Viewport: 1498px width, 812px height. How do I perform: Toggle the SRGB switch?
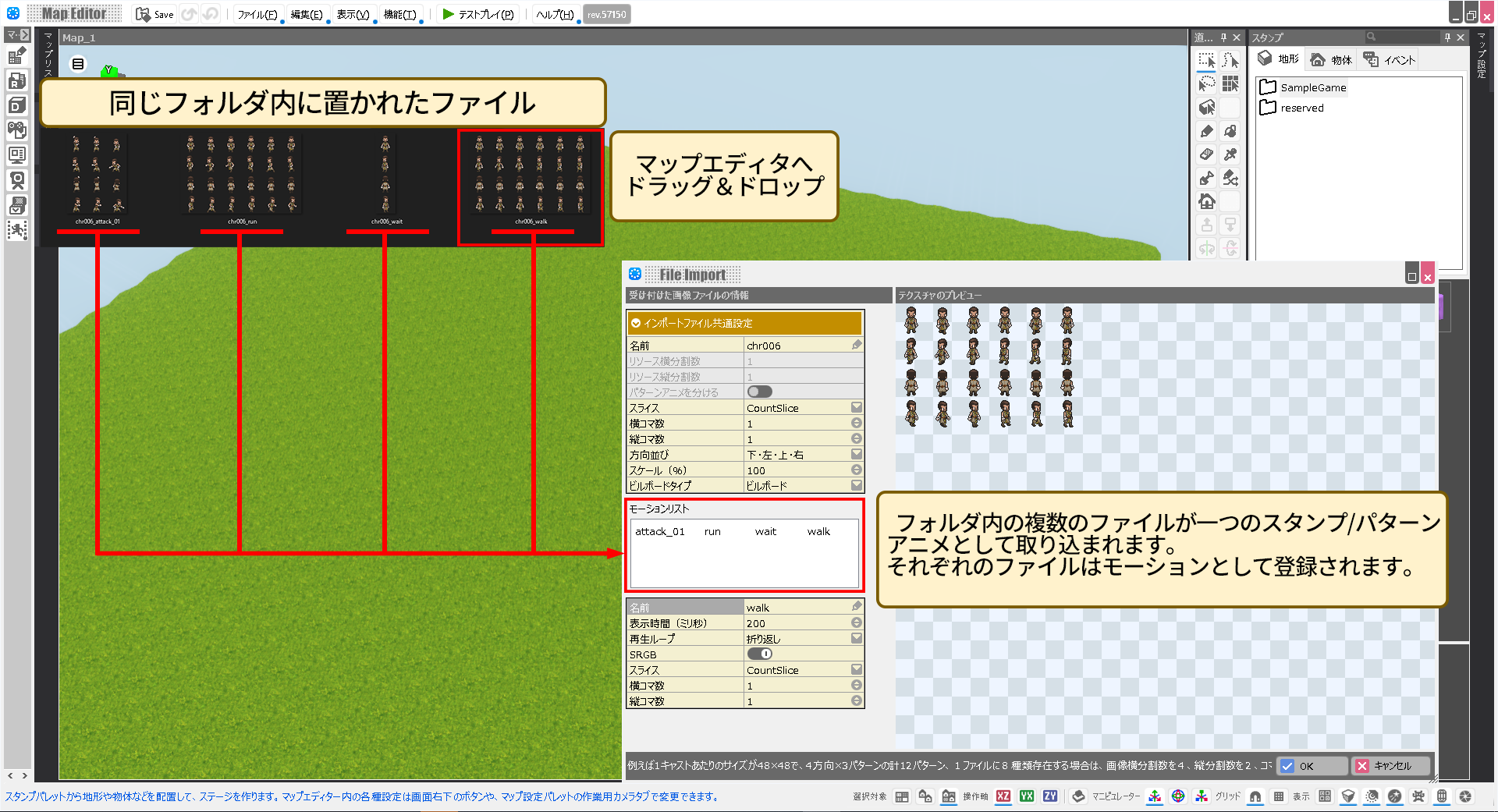coord(759,654)
